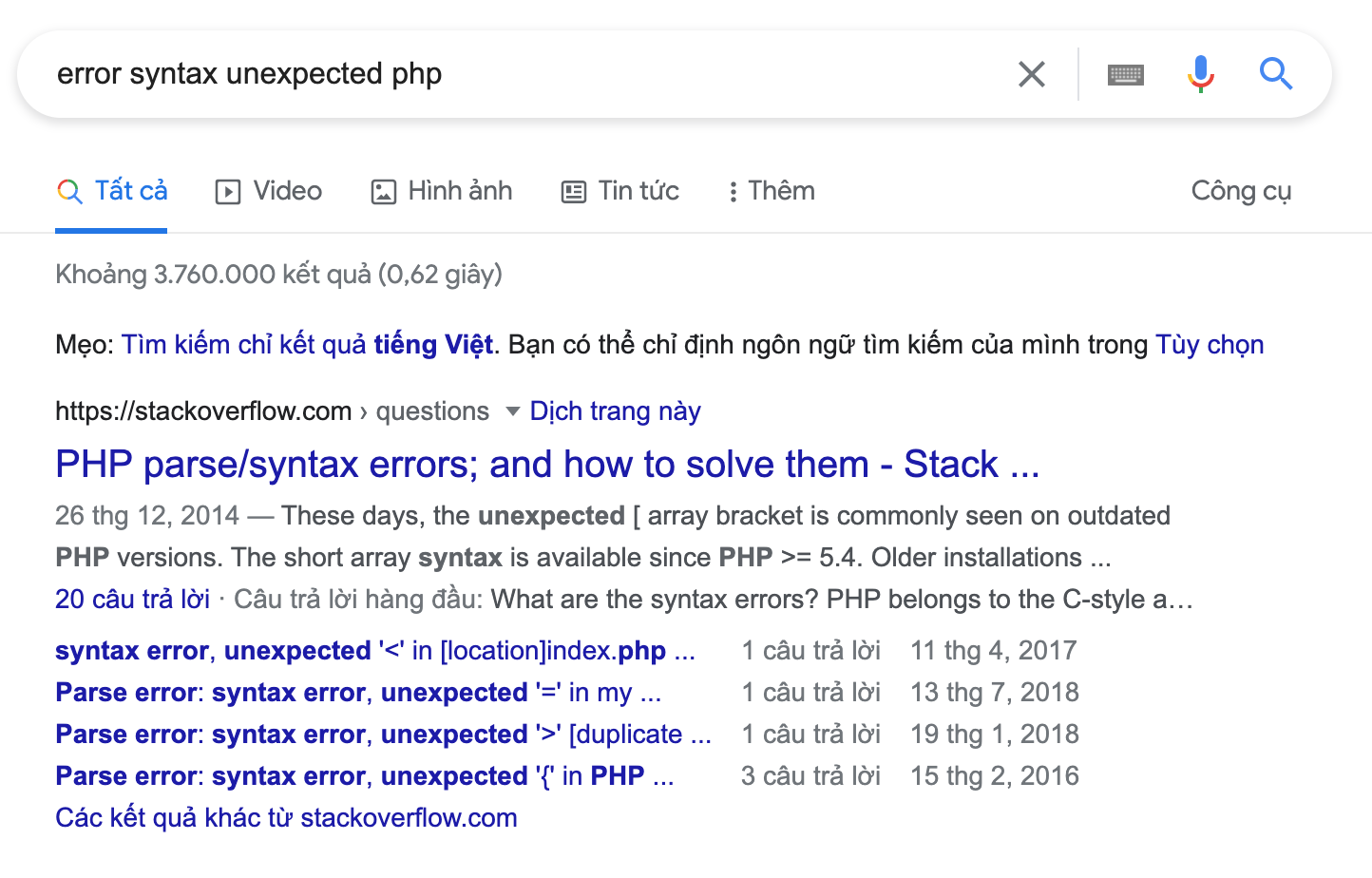
Task: Clear the search query with the X icon
Action: (1031, 74)
